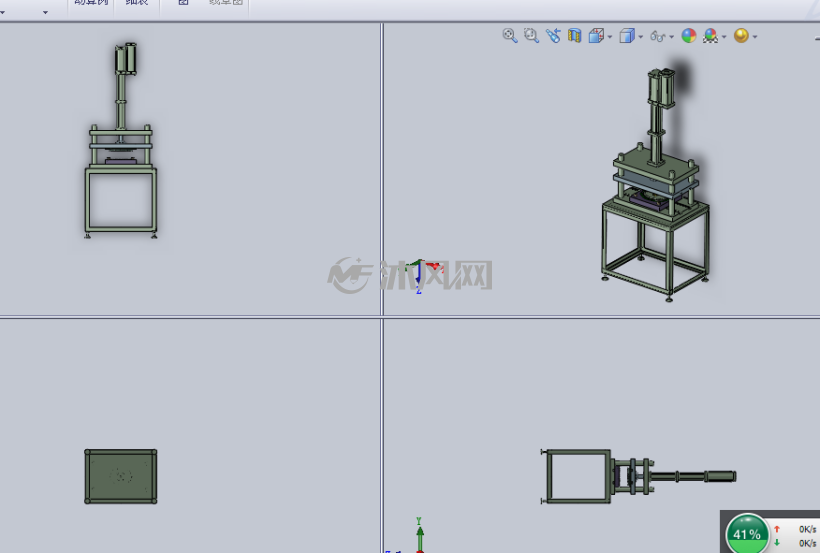Click the Previous View icon
The height and width of the screenshot is (553, 820).
[x=553, y=36]
